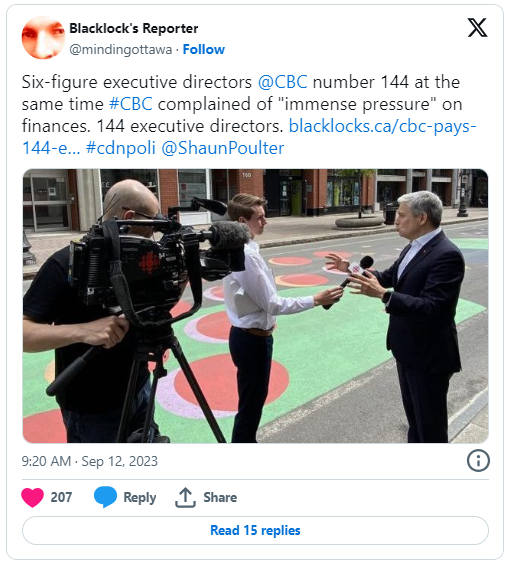Click the Share text label
Image resolution: width=507 pixels, height=563 pixels.
[220, 498]
